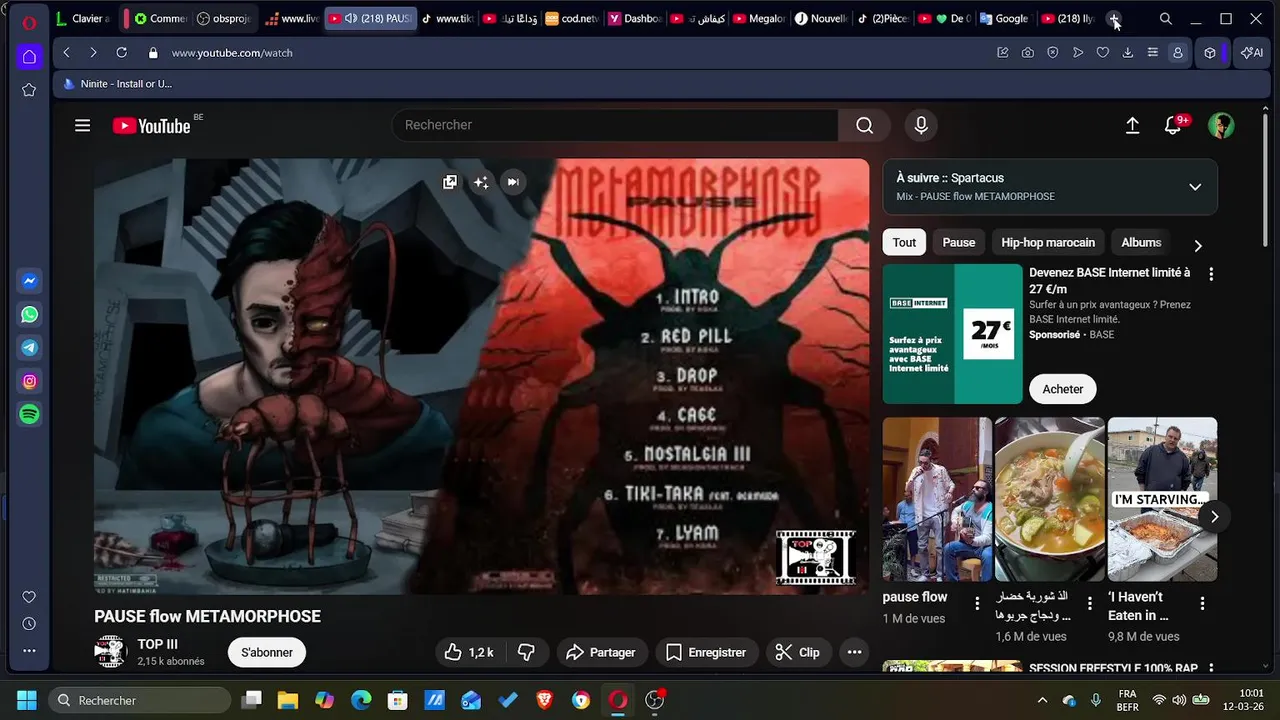Open sidebar three-dot settings menu
1280x720 pixels.
[x=29, y=651]
